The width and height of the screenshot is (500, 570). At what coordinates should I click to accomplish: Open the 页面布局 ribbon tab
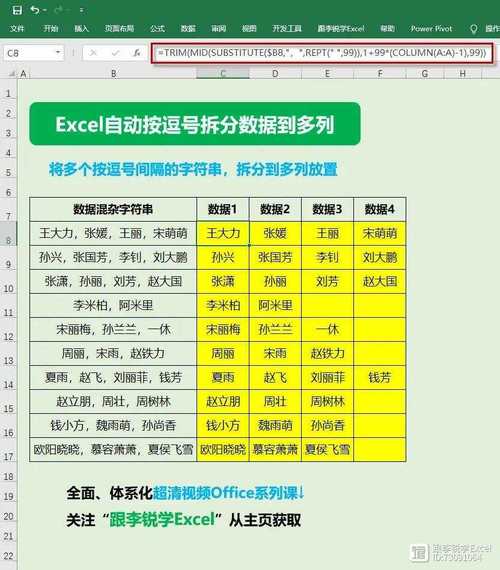pyautogui.click(x=119, y=28)
